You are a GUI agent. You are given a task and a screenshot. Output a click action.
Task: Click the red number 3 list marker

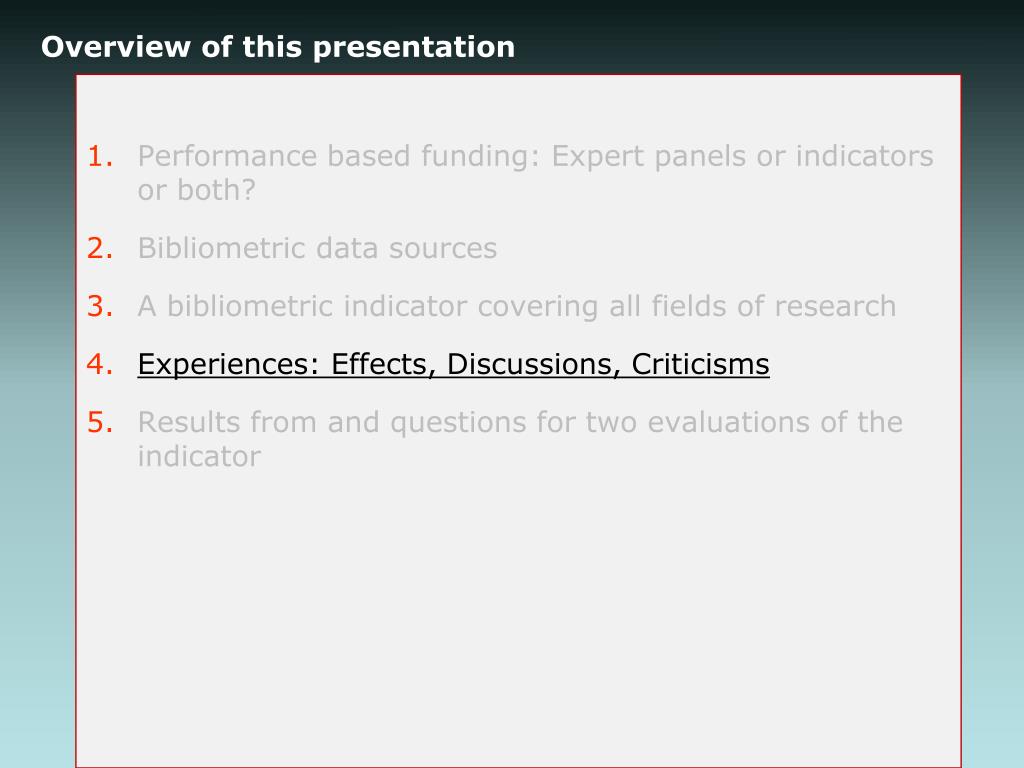pyautogui.click(x=100, y=306)
